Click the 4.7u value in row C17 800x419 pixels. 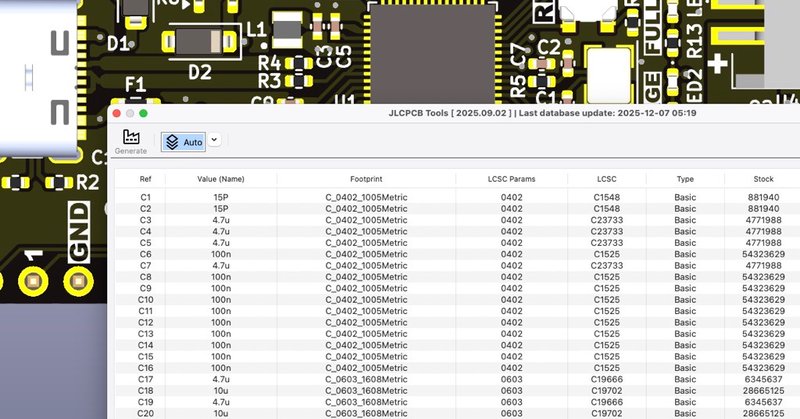221,379
